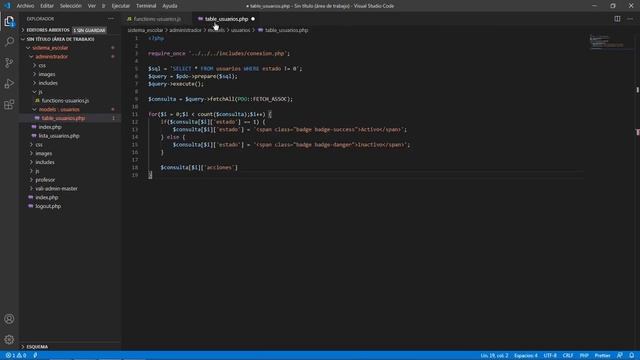
Task: Change CRLF end of line sequence
Action: [568, 356]
